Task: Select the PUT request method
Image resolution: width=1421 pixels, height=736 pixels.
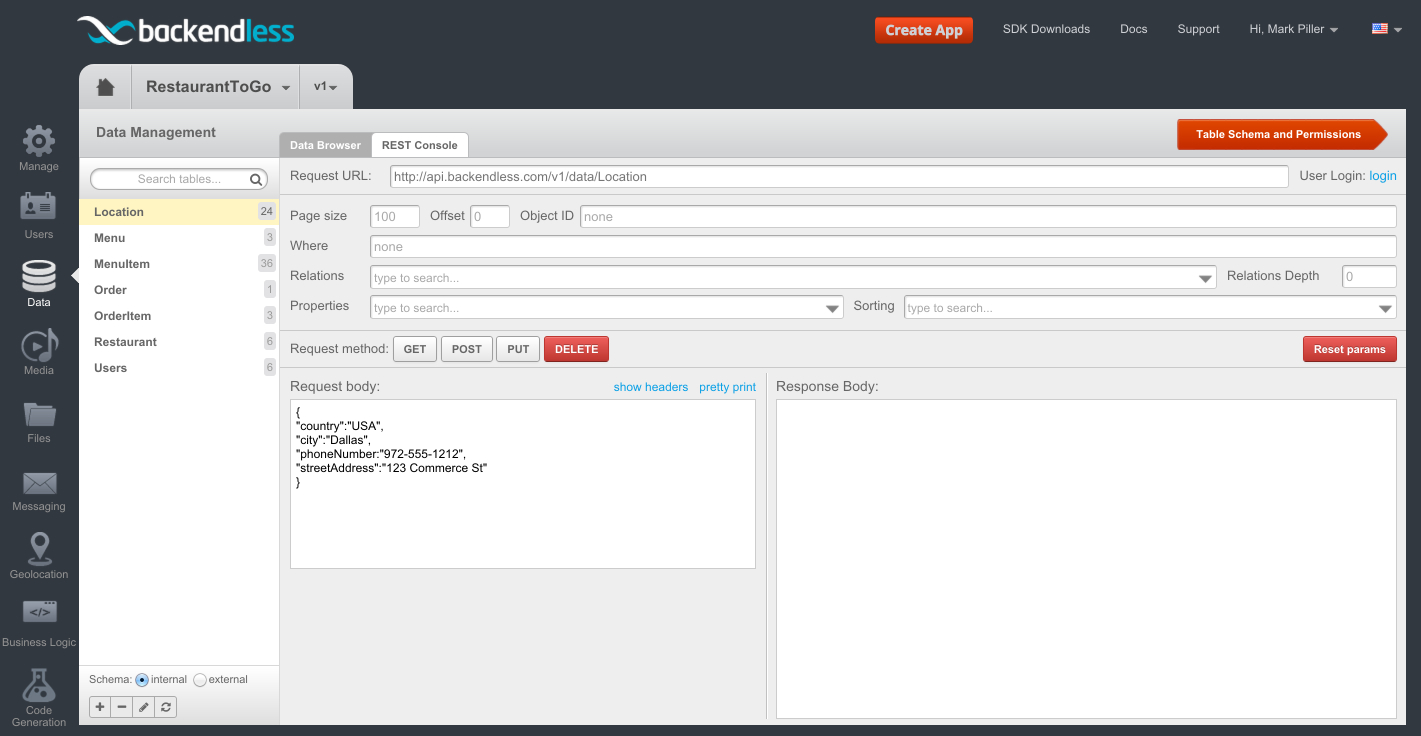Action: click(x=518, y=349)
